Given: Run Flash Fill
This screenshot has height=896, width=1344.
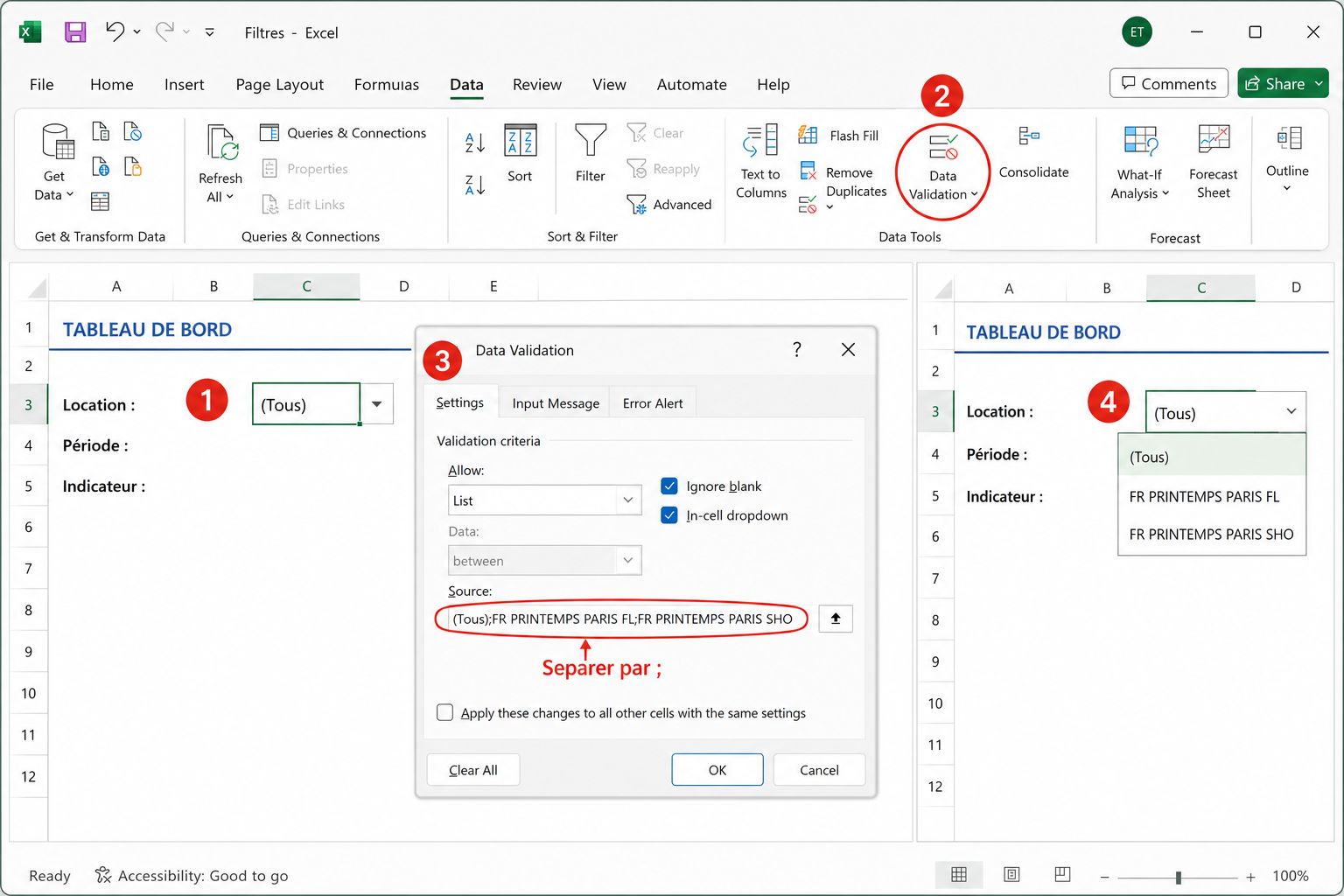Looking at the screenshot, I should (838, 136).
